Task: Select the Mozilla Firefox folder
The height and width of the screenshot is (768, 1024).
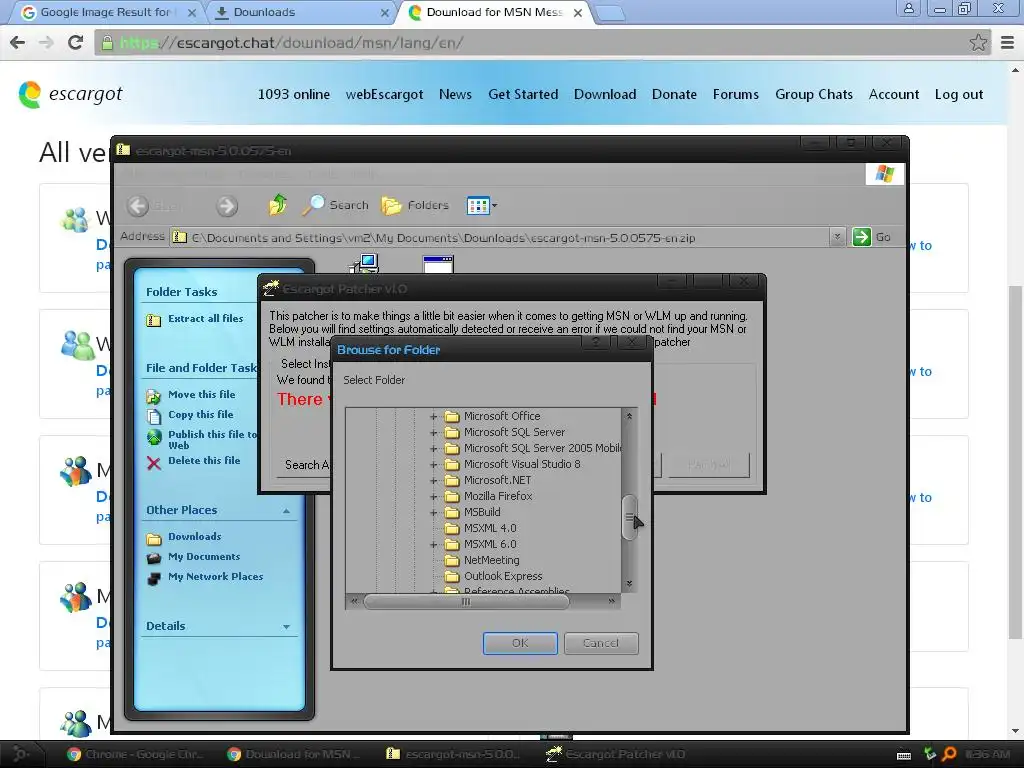Action: (498, 496)
